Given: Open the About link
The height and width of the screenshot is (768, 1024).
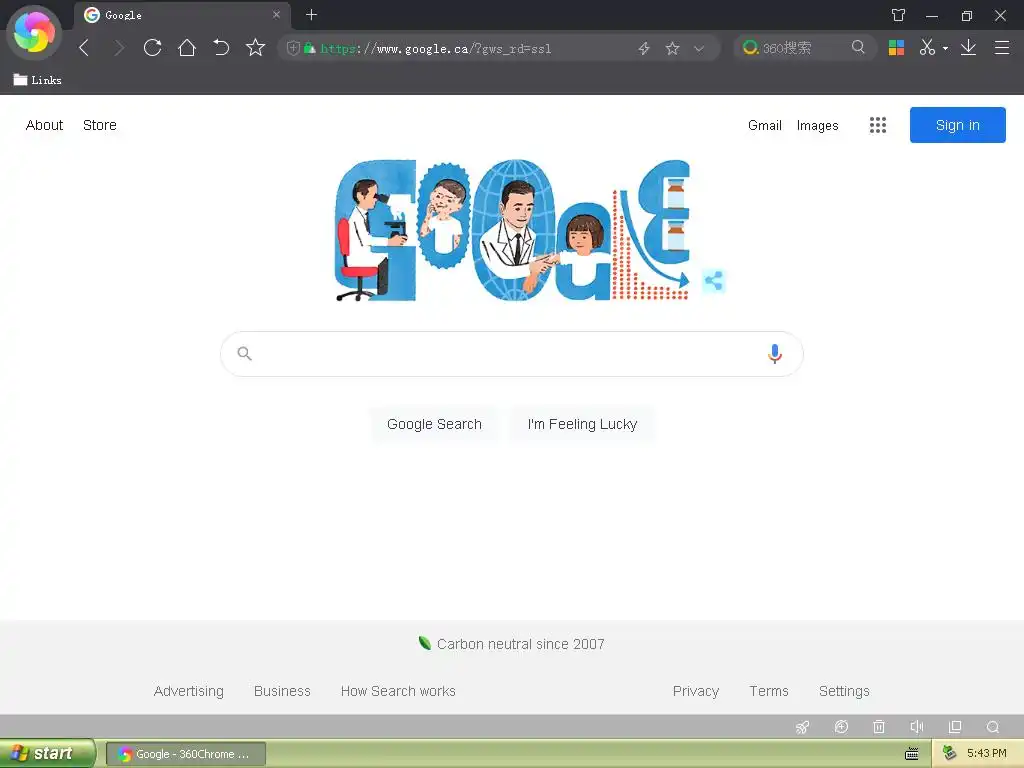Looking at the screenshot, I should point(44,125).
